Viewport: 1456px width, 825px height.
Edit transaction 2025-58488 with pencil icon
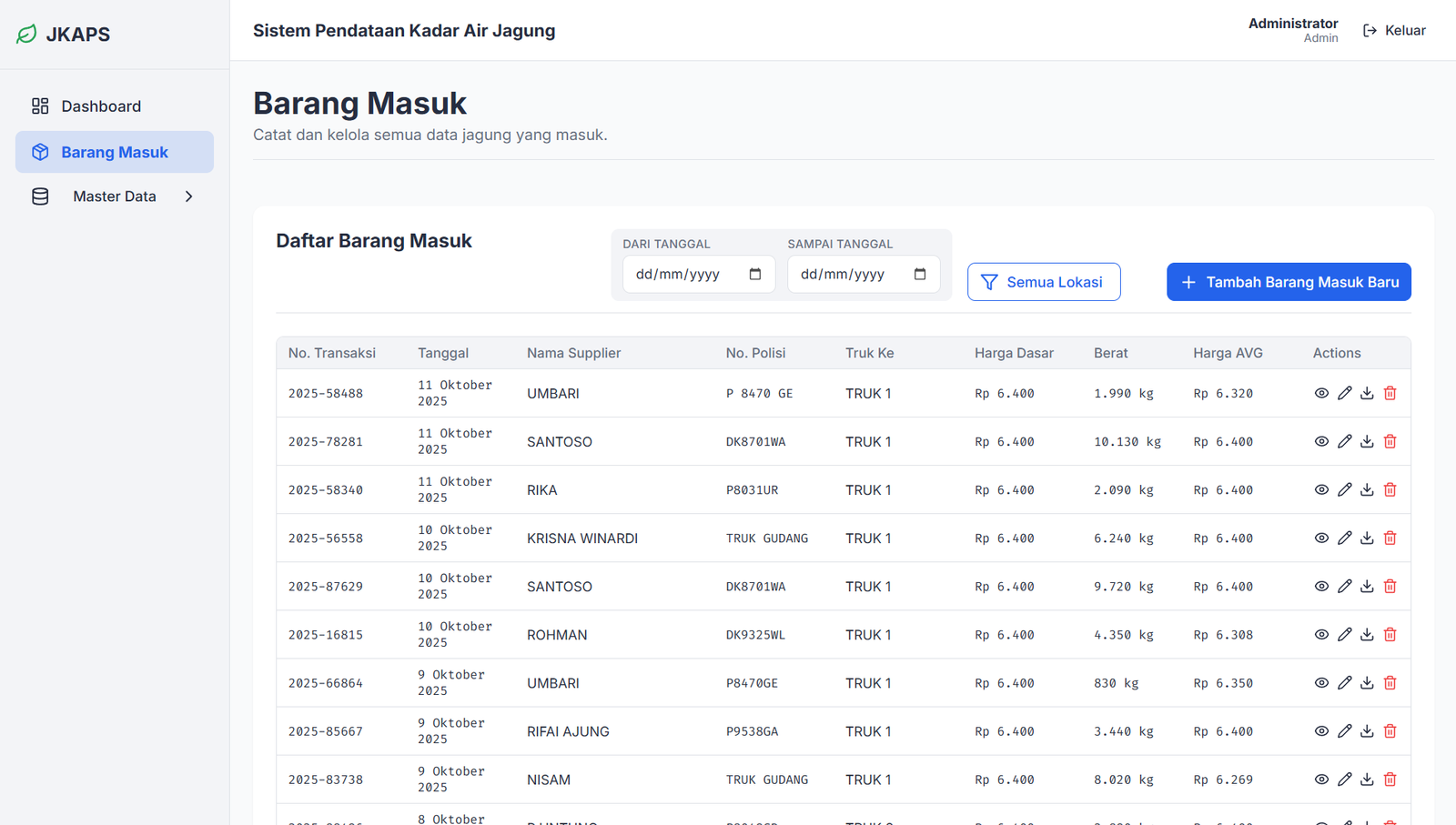[1344, 393]
